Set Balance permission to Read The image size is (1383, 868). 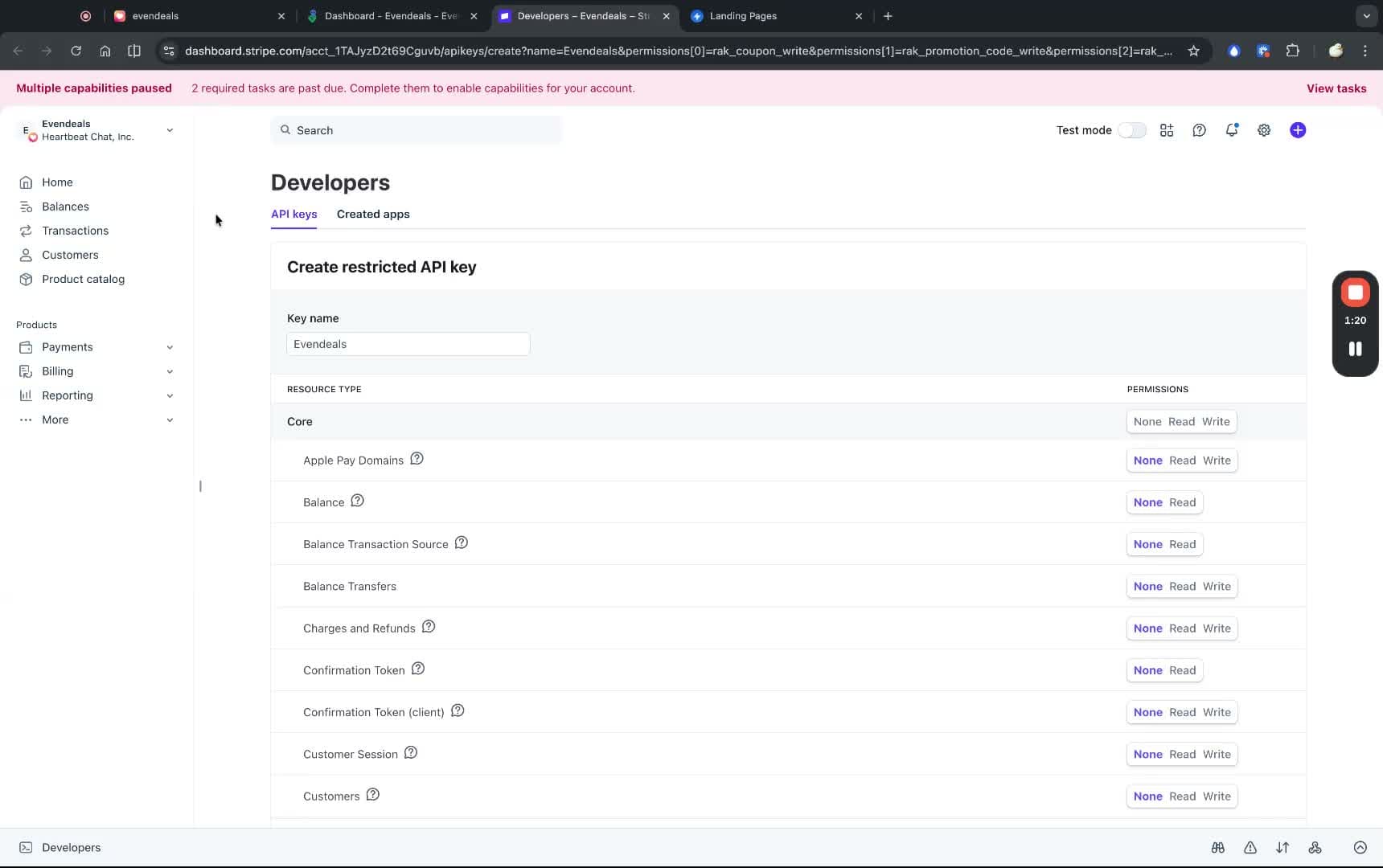pyautogui.click(x=1181, y=502)
